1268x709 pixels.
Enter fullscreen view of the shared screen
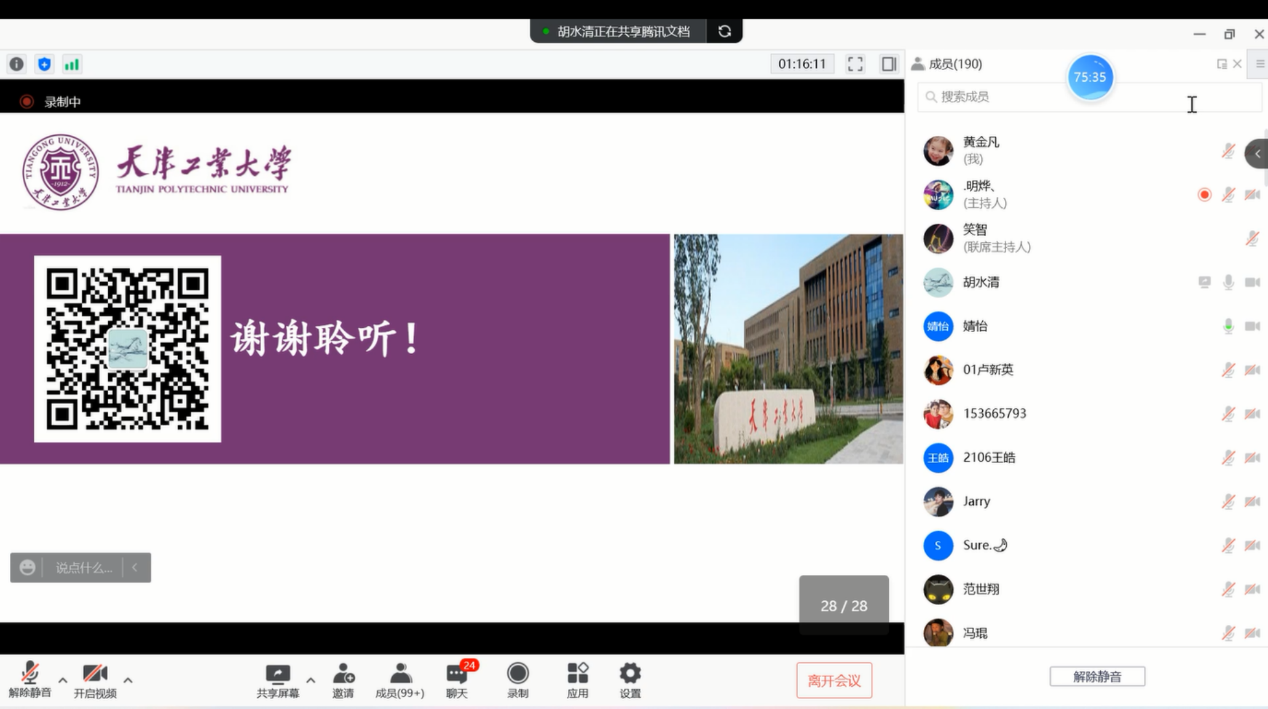855,64
